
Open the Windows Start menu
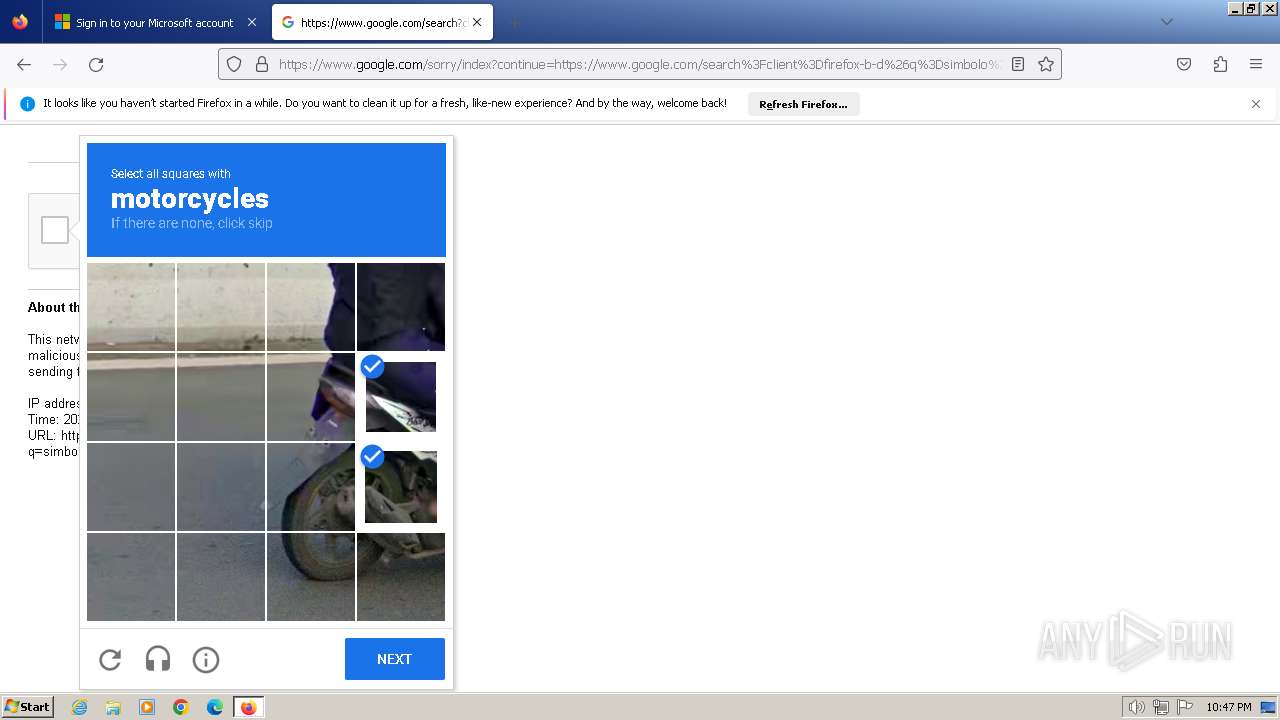[27, 707]
